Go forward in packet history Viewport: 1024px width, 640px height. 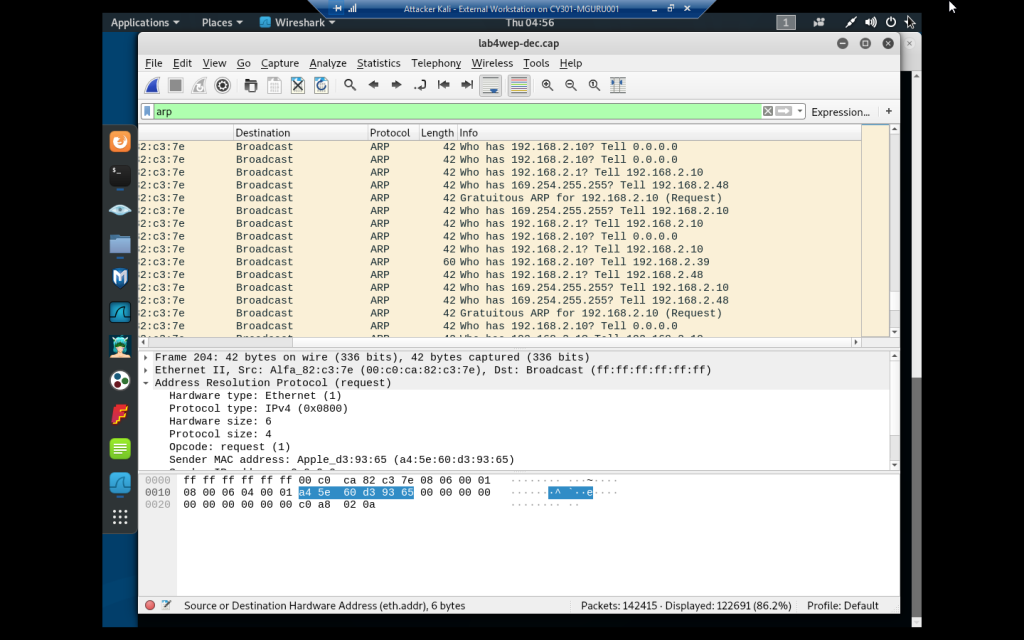[396, 86]
